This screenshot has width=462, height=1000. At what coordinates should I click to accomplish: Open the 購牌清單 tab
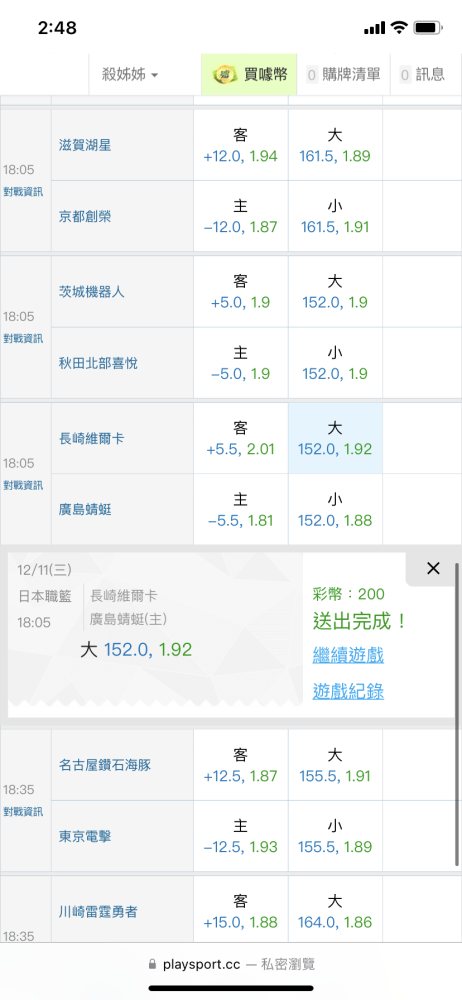tap(344, 75)
